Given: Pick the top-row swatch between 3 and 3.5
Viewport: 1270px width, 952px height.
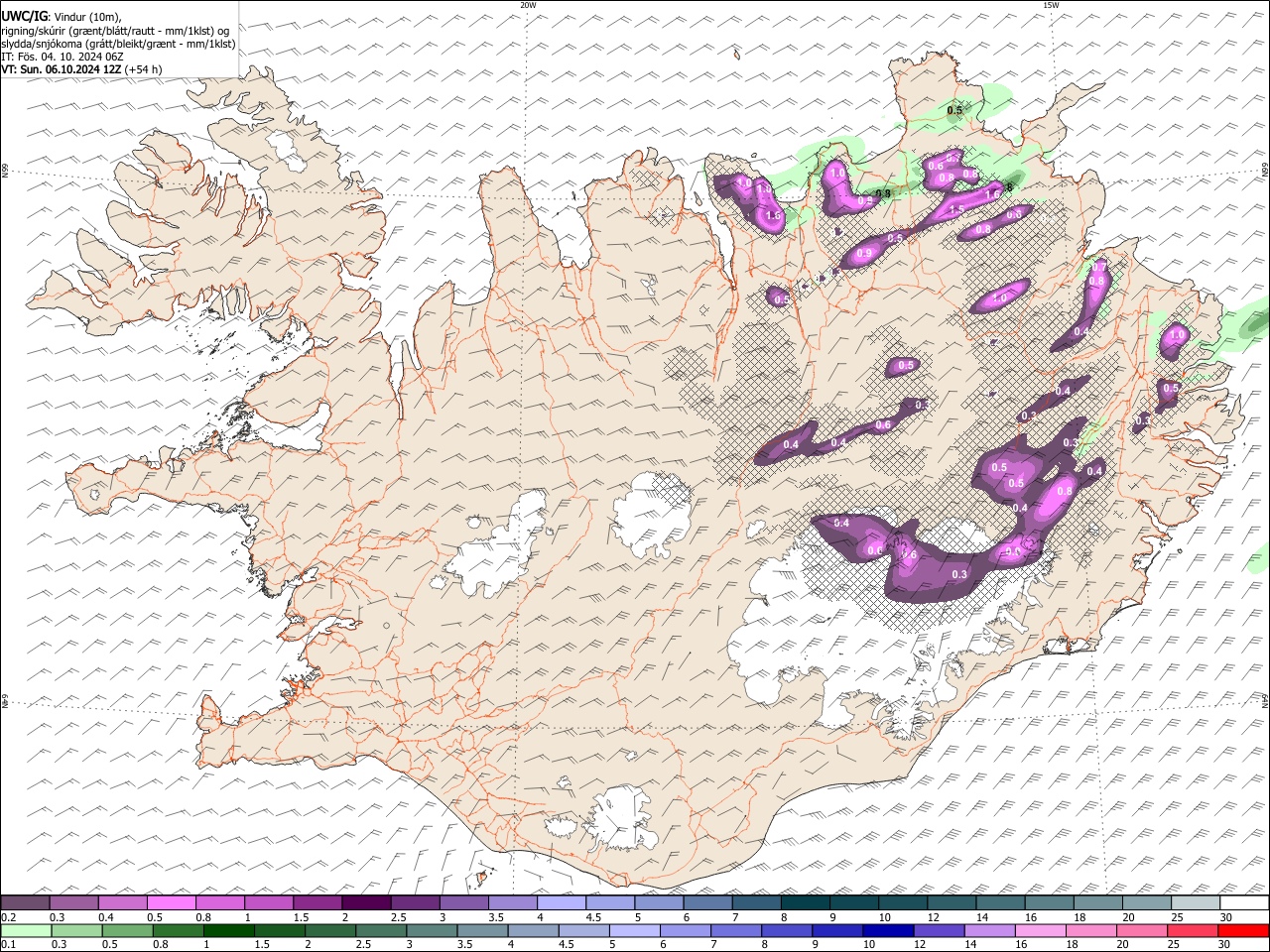Looking at the screenshot, I should click(463, 903).
